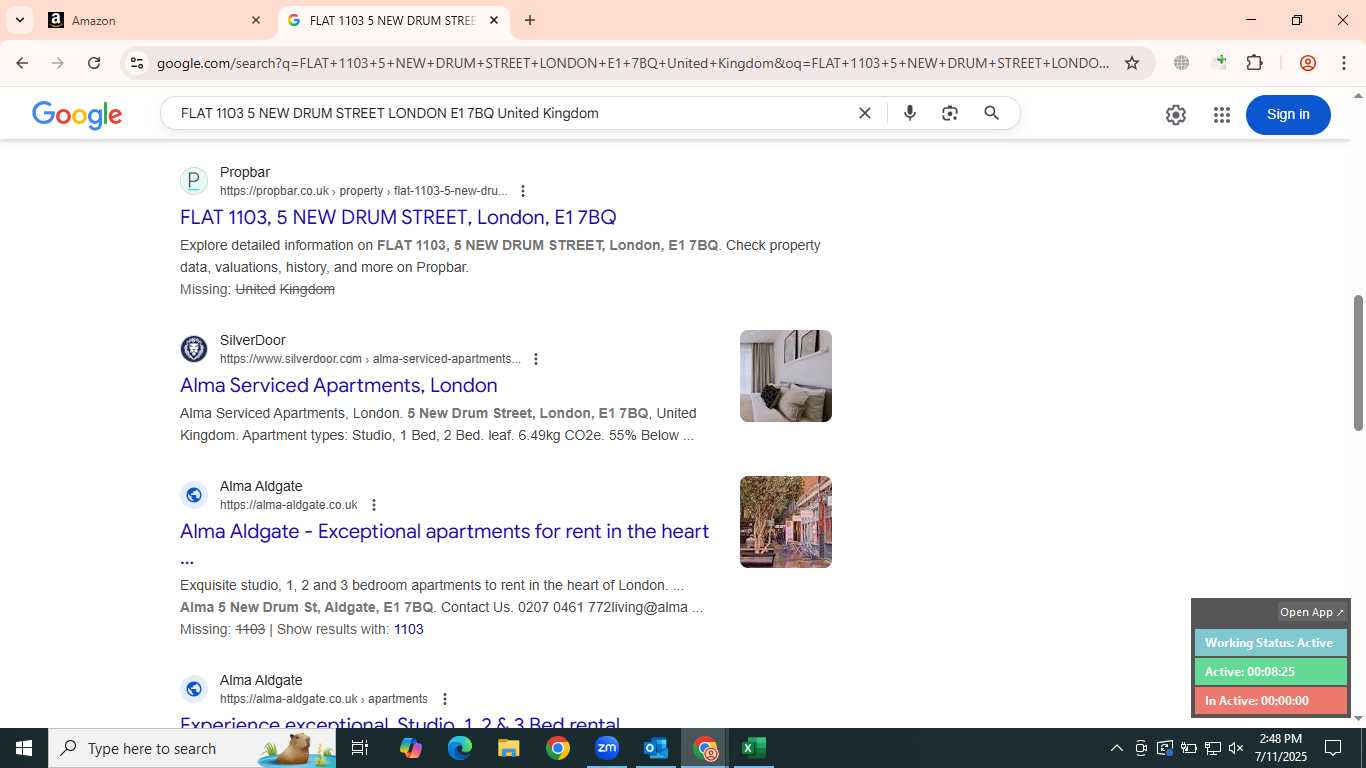
Task: Open the SilverDoor apartment thumbnail
Action: tap(786, 376)
